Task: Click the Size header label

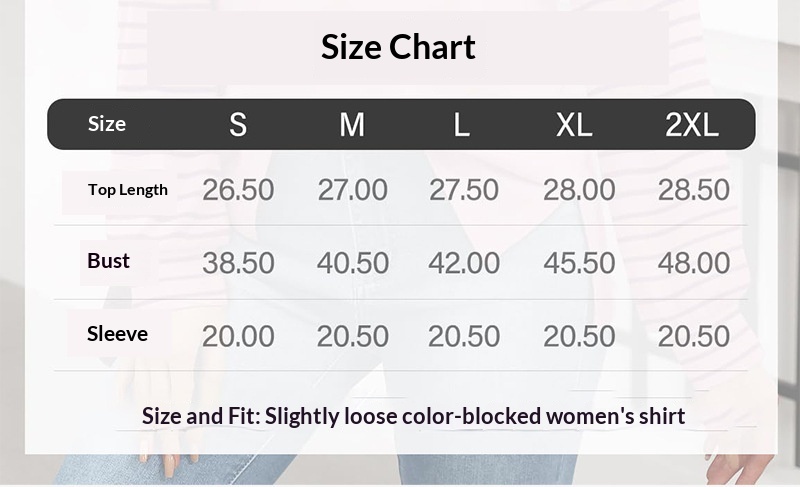Action: [x=107, y=124]
